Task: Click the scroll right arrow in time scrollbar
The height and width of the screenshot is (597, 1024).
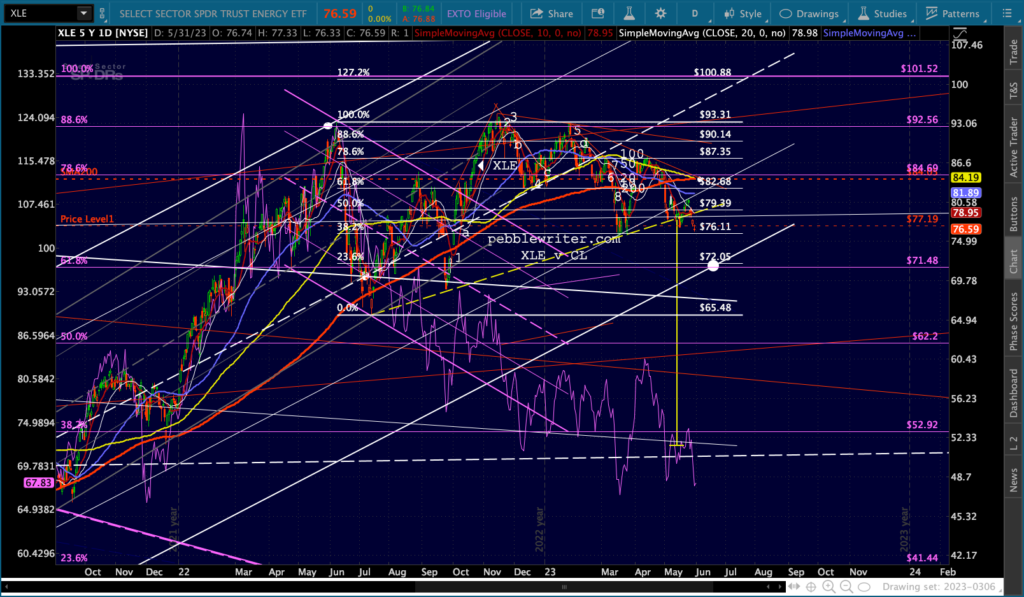Action: 780,587
